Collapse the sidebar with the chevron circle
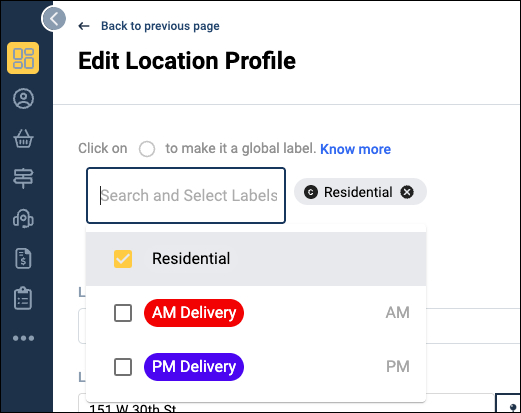 tap(54, 19)
